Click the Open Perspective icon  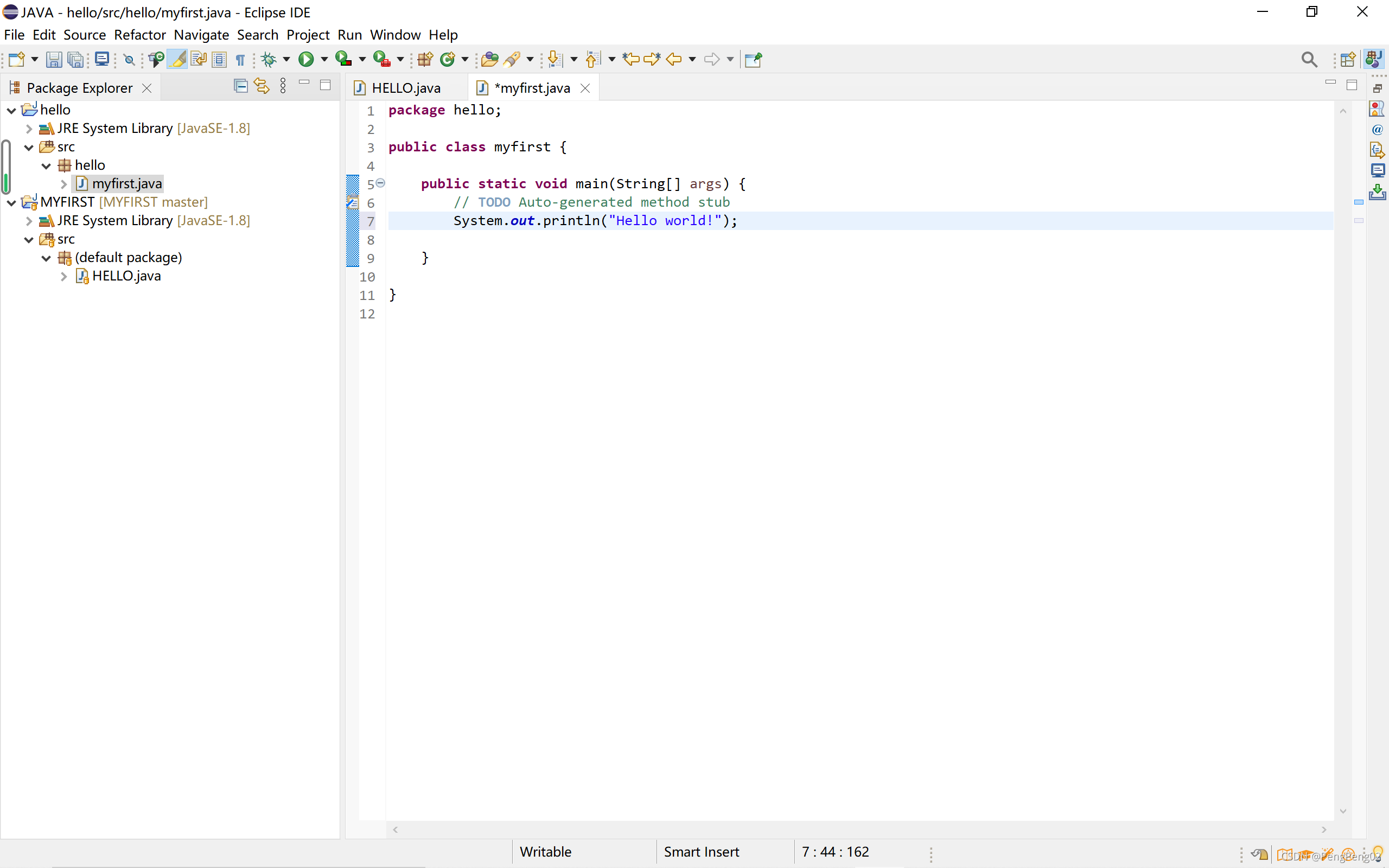click(x=1348, y=59)
